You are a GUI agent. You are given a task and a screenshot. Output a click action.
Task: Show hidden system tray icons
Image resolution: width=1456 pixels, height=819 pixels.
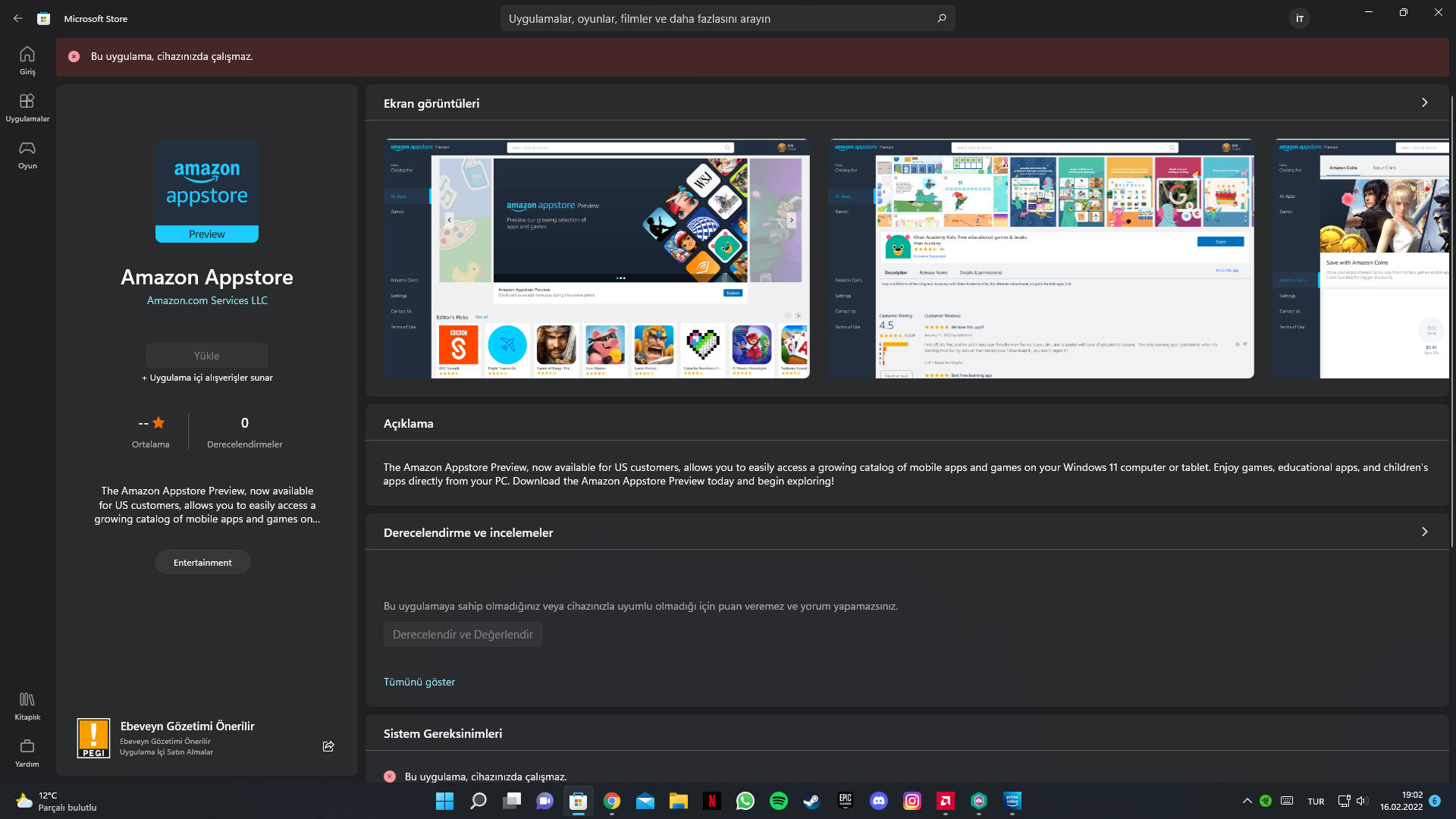(x=1247, y=801)
